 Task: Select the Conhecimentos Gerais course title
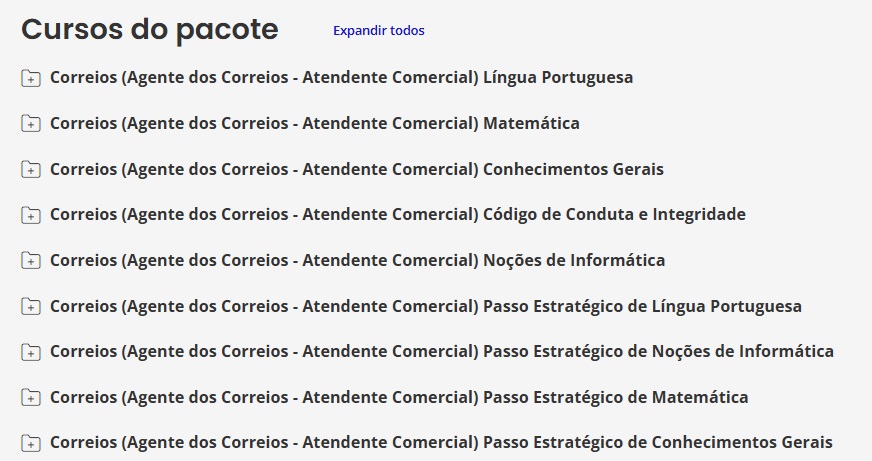(357, 169)
